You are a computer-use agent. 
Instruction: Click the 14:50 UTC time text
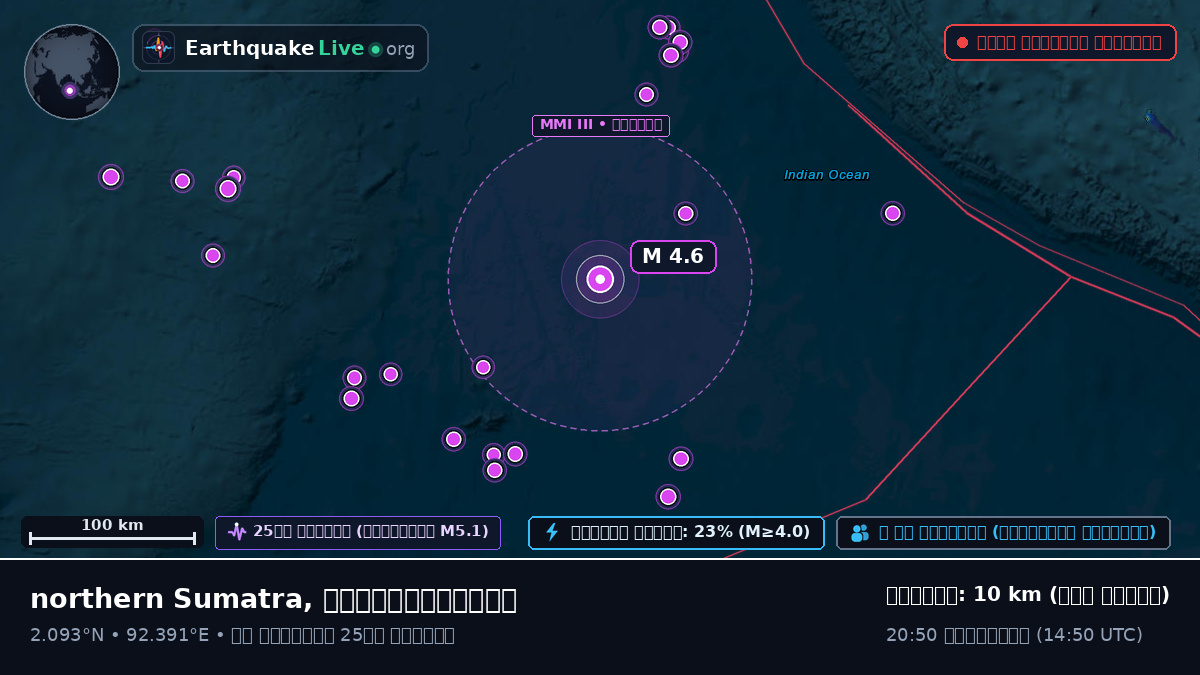[x=1089, y=635]
